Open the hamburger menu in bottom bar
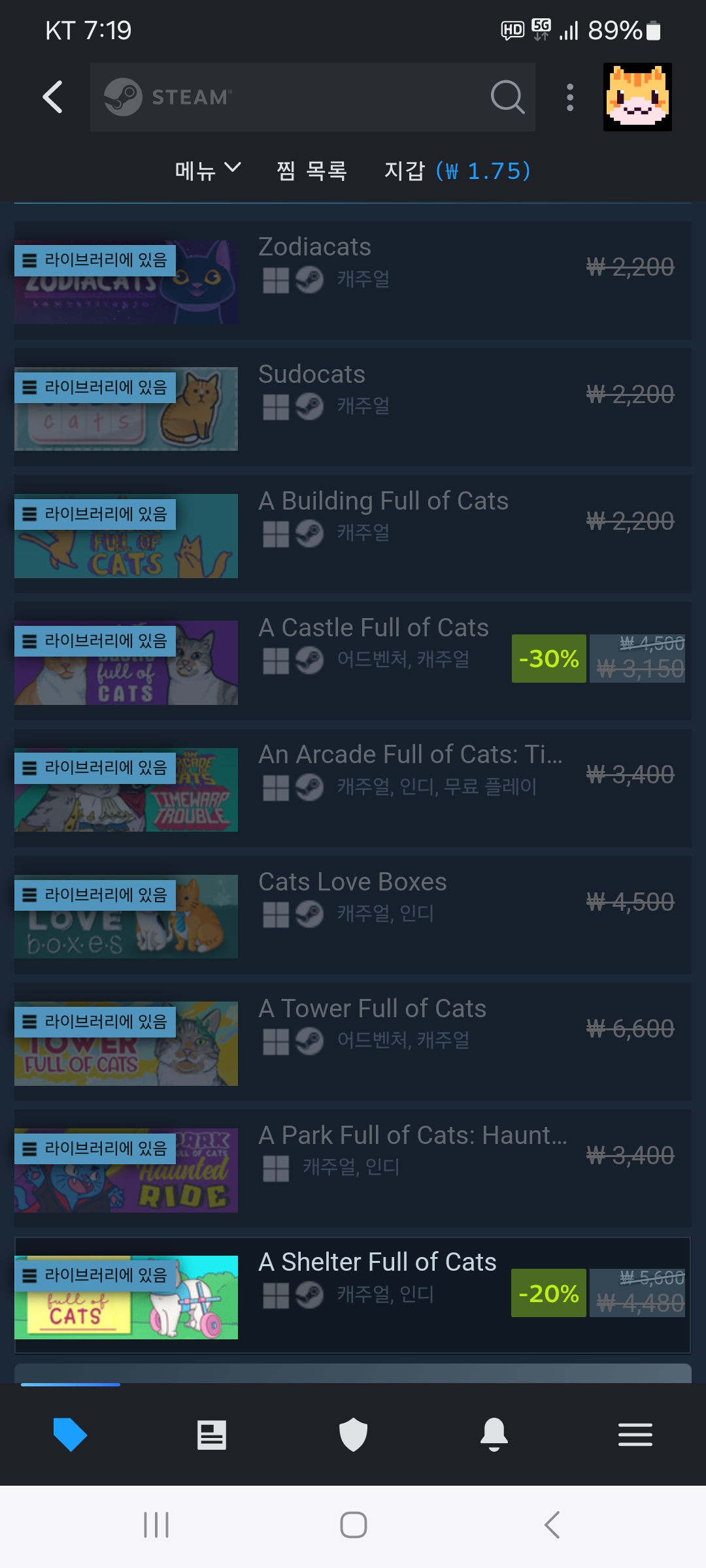 point(635,1435)
